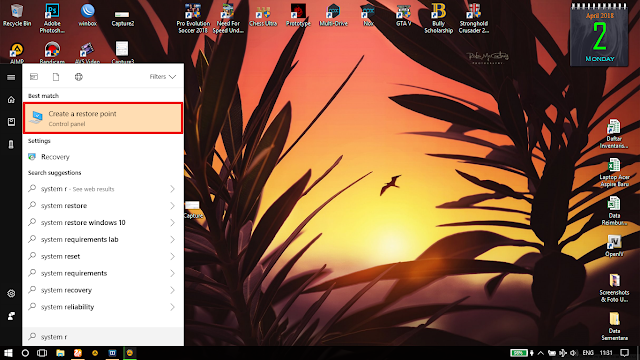Open File Explorer from the taskbar
Image resolution: width=640 pixels, height=360 pixels.
(x=60, y=353)
